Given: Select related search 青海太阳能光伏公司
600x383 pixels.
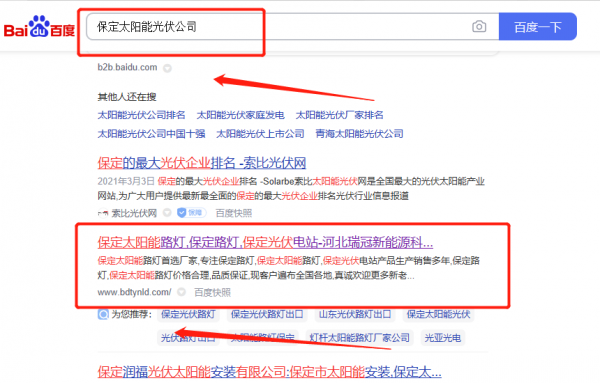Looking at the screenshot, I should [x=359, y=134].
